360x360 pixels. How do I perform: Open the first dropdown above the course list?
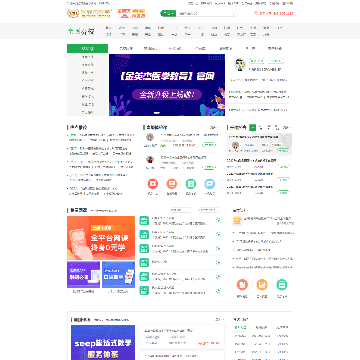180,210
